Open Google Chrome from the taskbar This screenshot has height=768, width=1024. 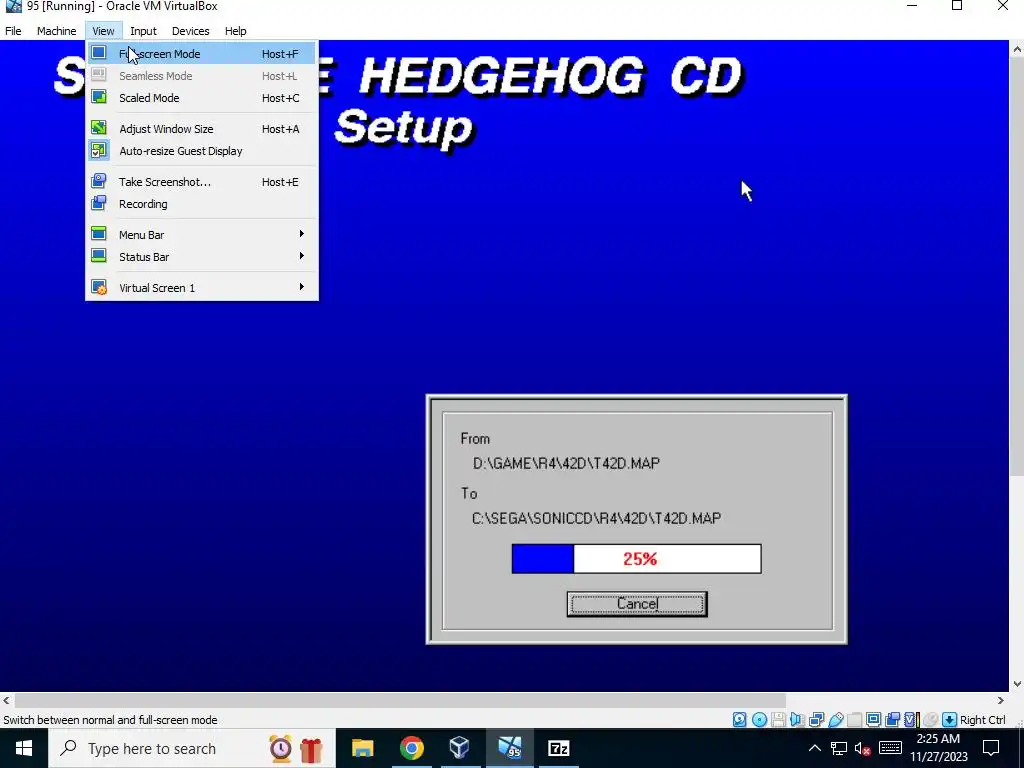411,748
